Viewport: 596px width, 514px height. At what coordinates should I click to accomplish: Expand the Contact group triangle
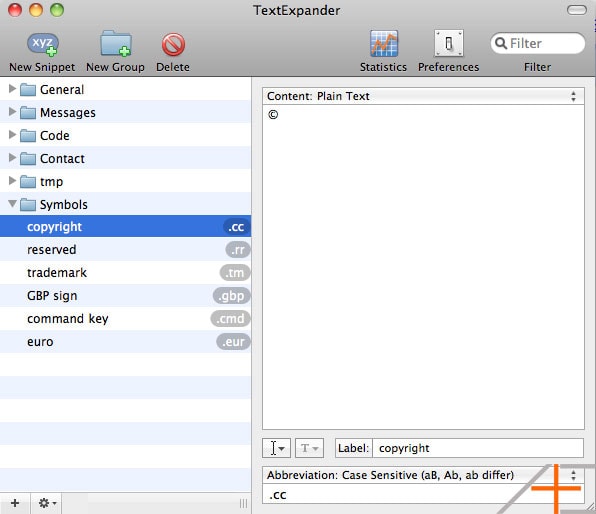pos(12,157)
